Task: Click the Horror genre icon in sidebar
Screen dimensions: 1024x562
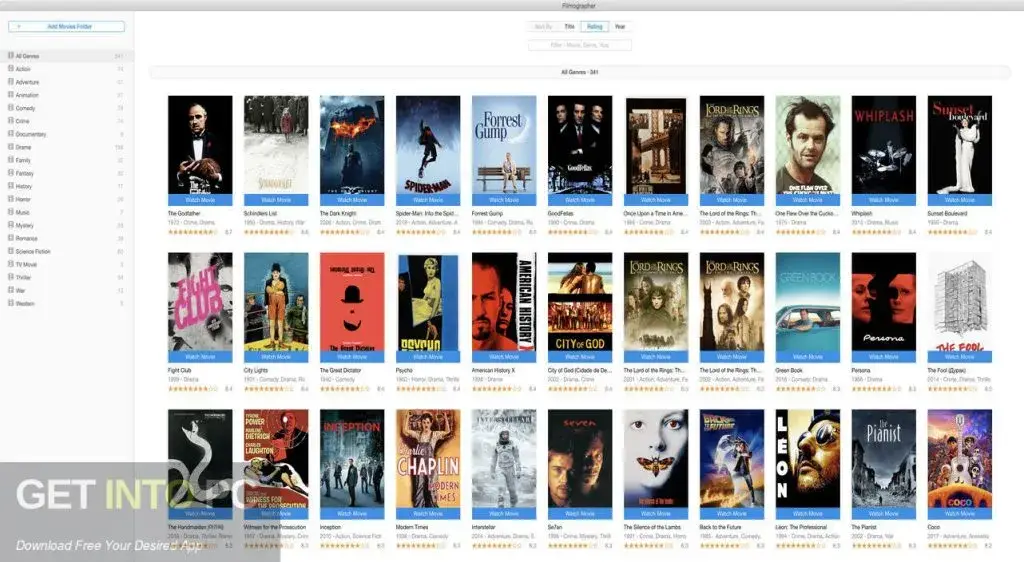Action: click(x=10, y=199)
